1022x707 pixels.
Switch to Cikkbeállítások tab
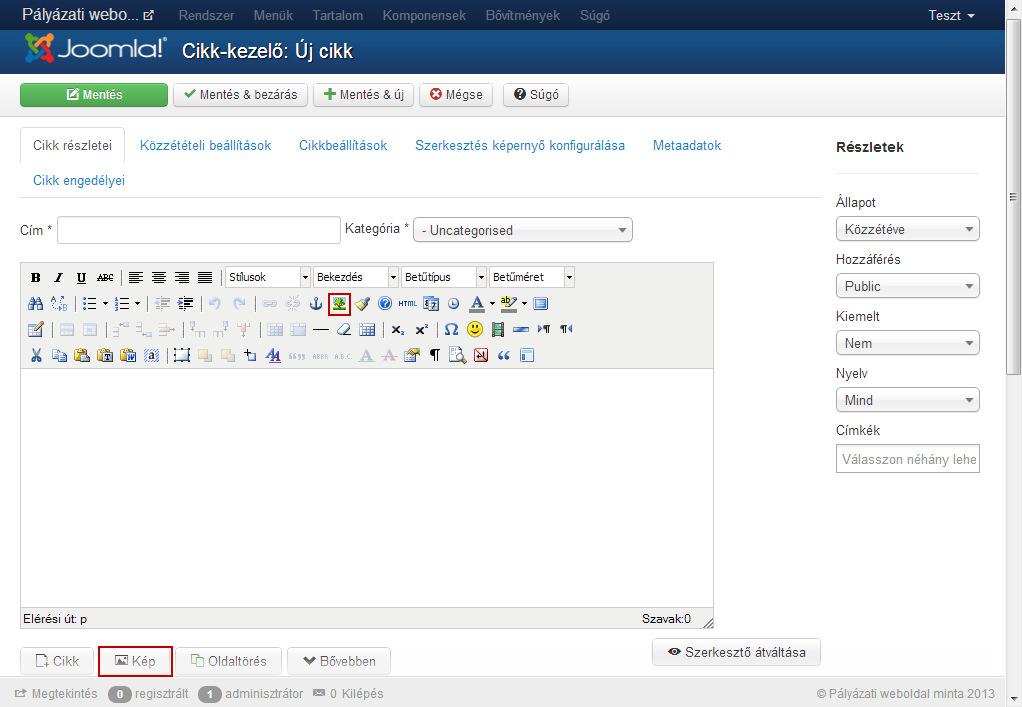(x=343, y=145)
